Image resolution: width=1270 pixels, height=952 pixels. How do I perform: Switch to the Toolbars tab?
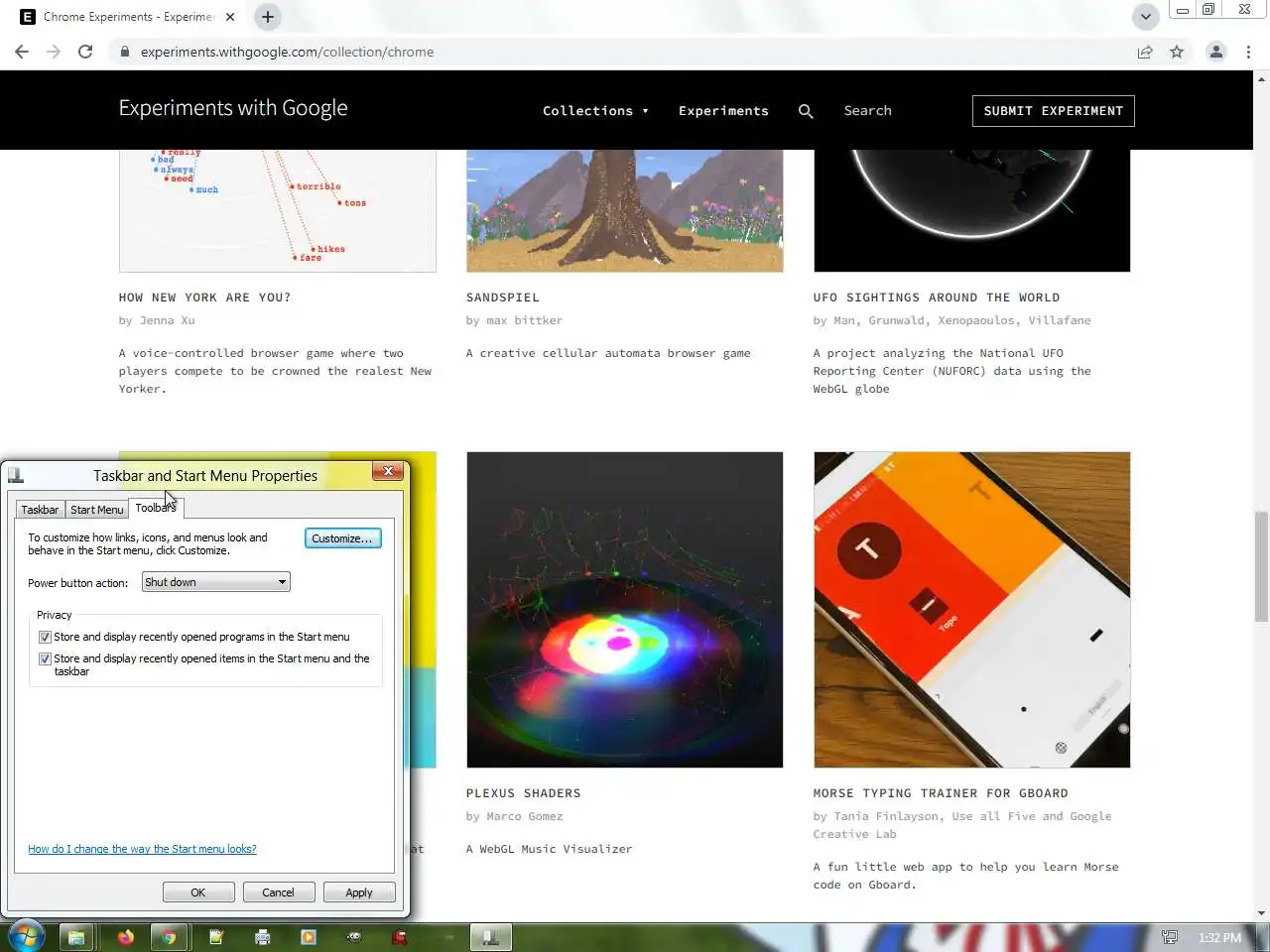point(156,508)
